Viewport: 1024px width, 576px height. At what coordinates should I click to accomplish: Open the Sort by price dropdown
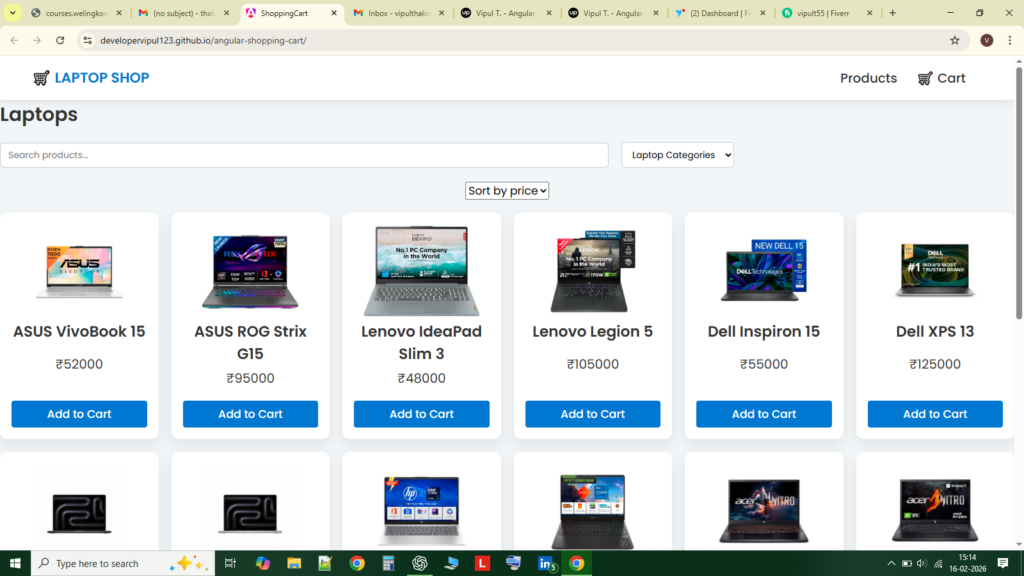[507, 191]
